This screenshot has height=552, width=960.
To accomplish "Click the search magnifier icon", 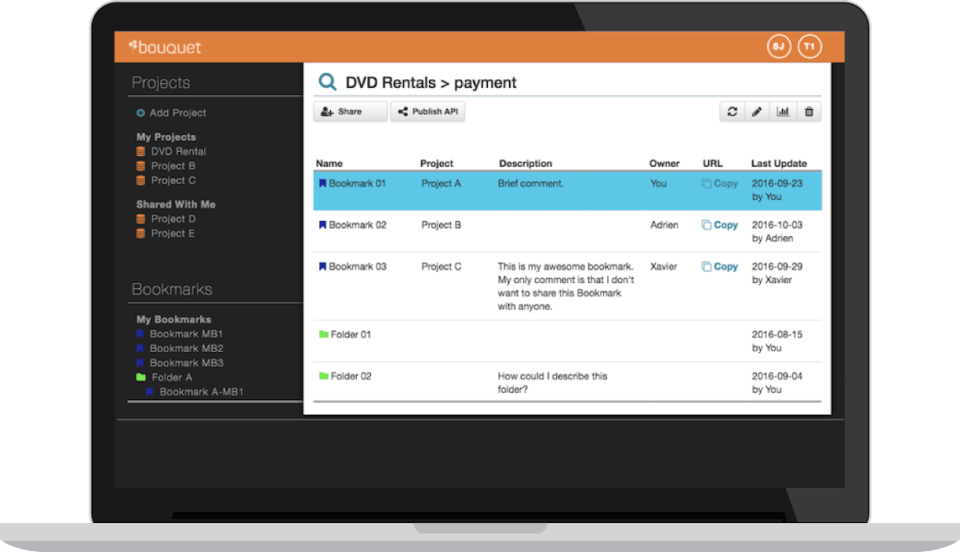I will pos(328,82).
